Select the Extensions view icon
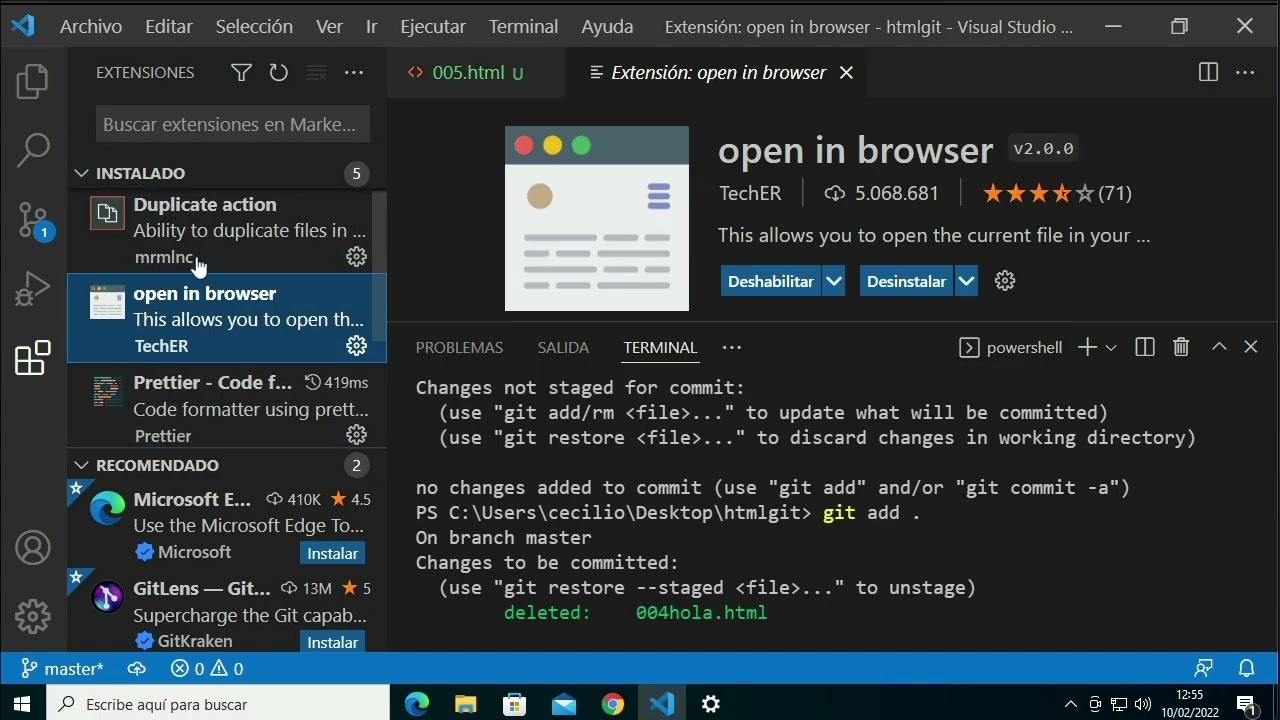The width and height of the screenshot is (1280, 720). tap(33, 358)
